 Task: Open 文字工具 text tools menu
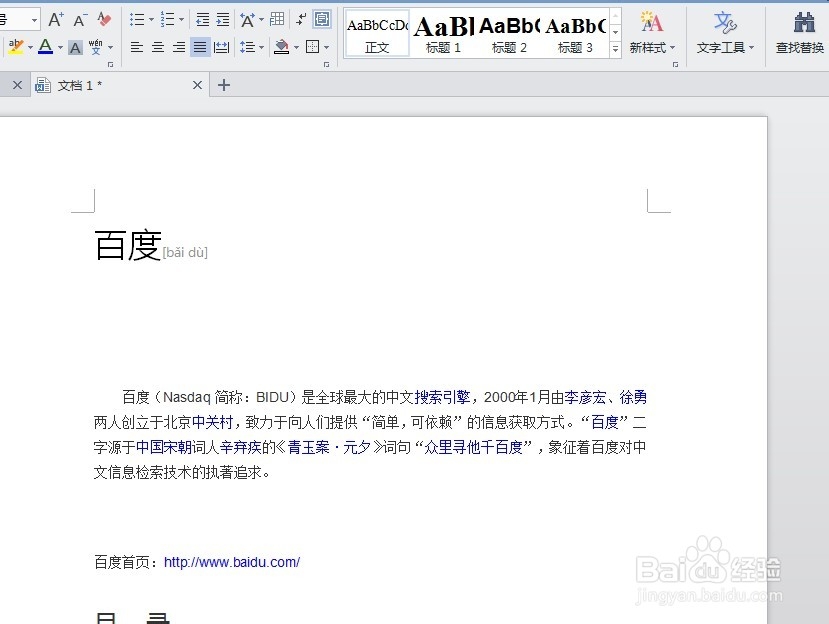point(725,34)
